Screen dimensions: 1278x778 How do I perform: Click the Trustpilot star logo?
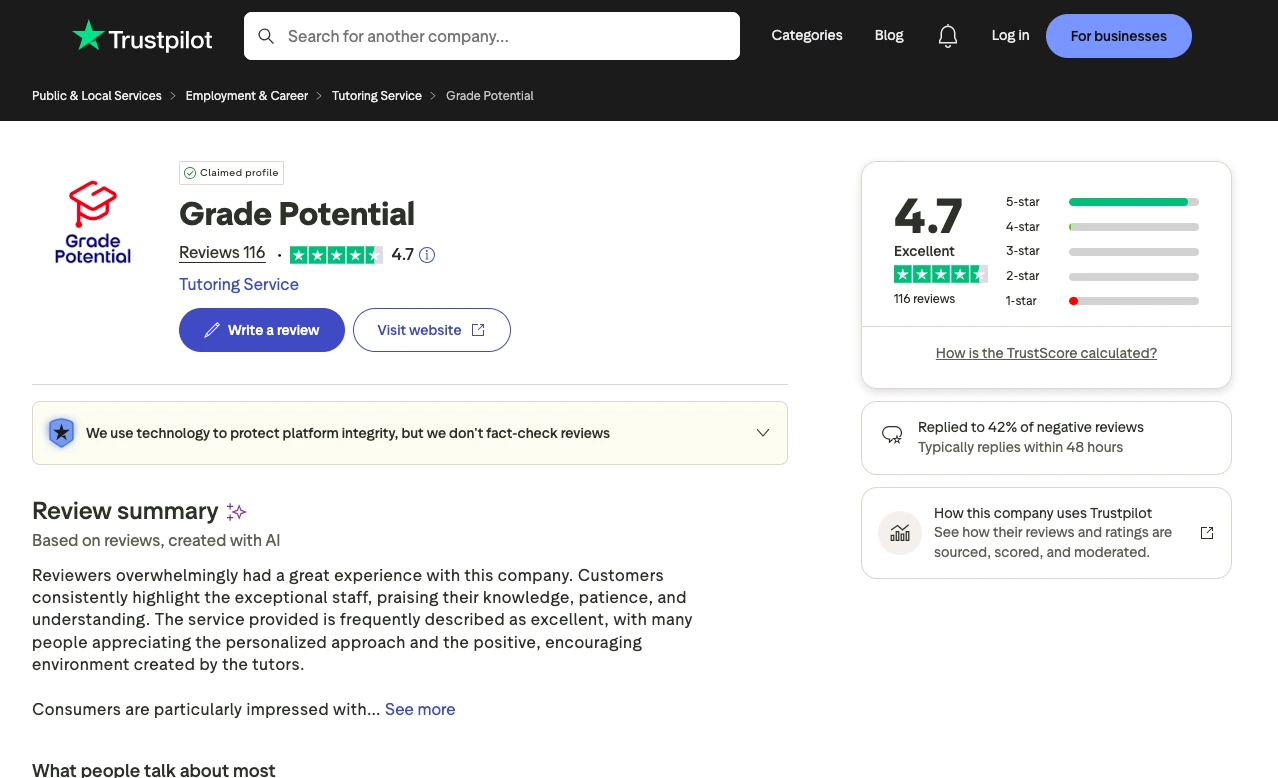(x=88, y=36)
